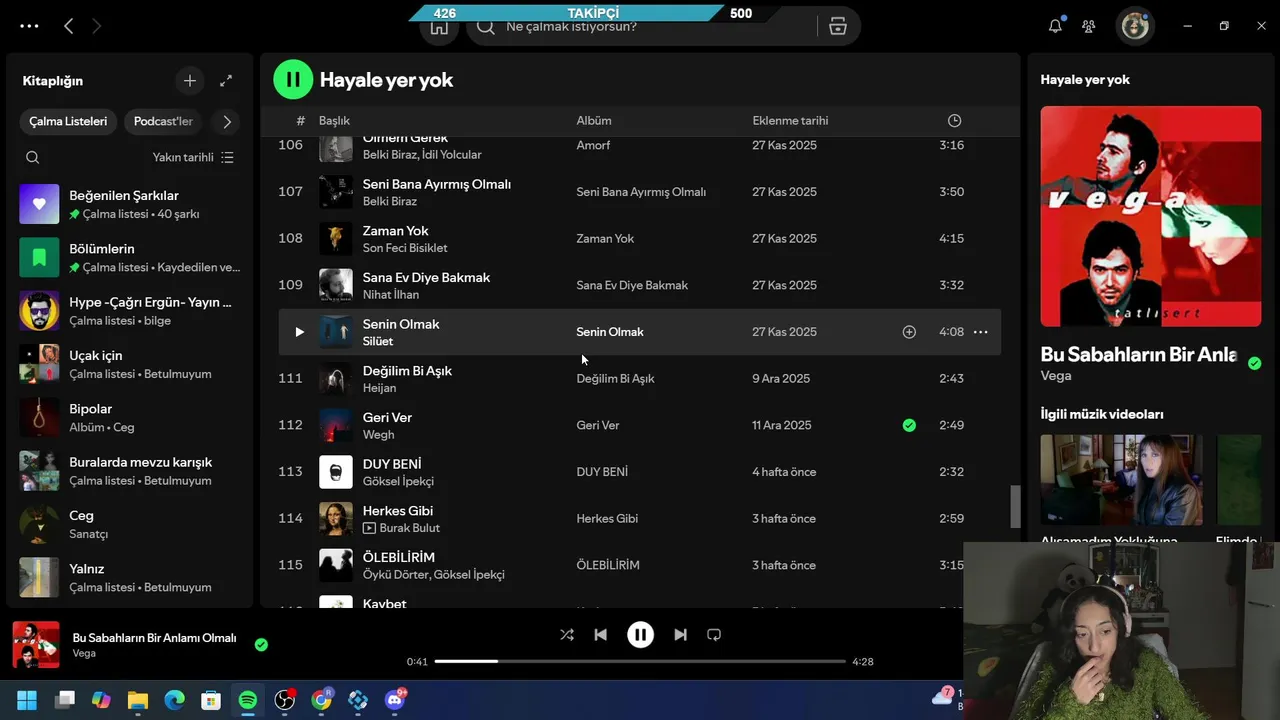Open Bölümlerin in library

coord(129,257)
